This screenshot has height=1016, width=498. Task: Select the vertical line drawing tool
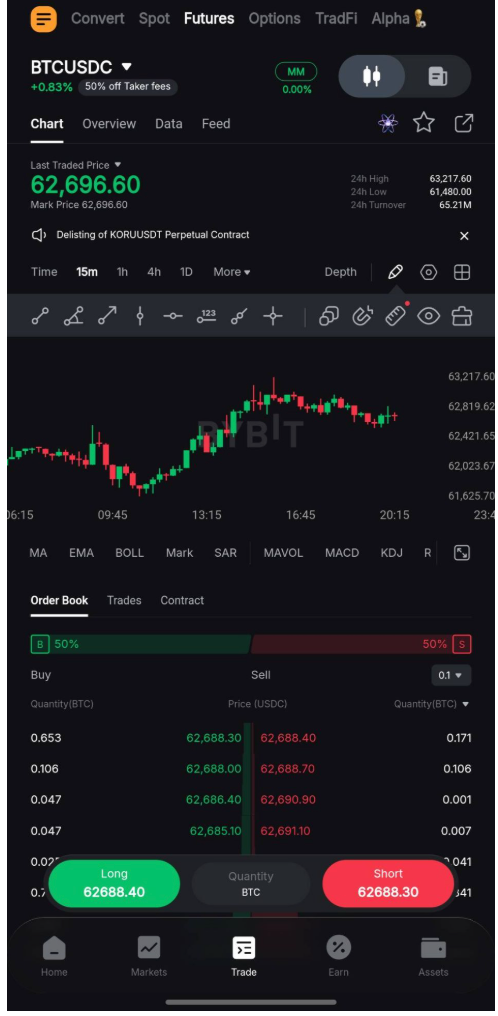140,316
